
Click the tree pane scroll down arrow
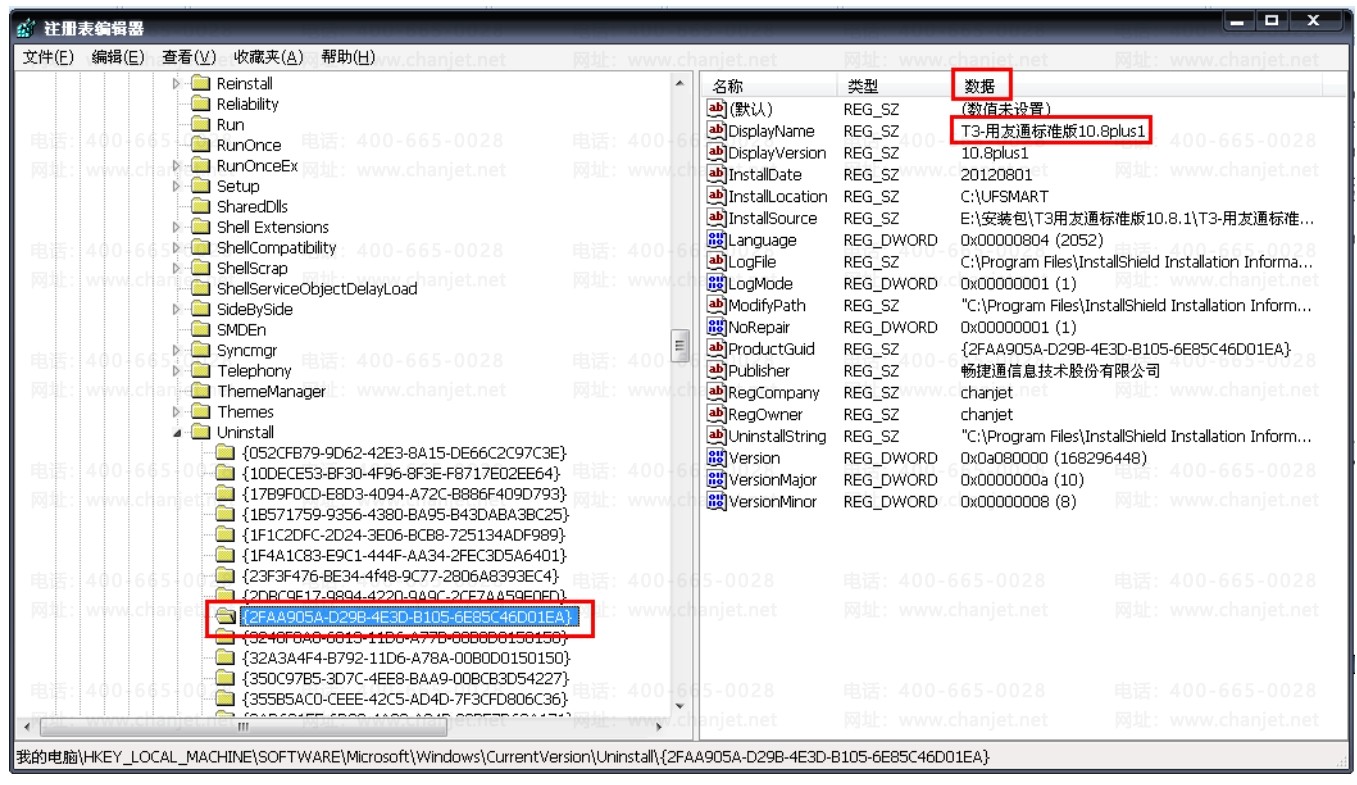pos(680,707)
